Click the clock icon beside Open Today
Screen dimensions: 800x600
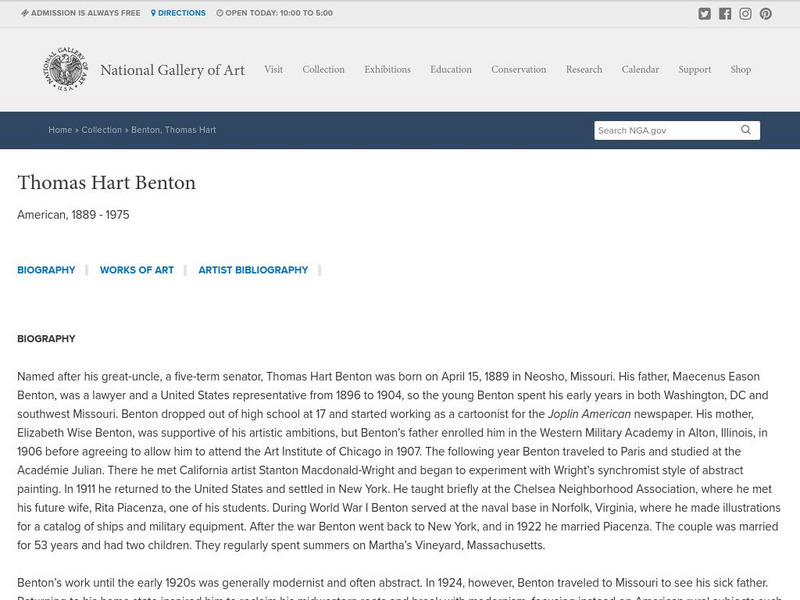tap(219, 13)
